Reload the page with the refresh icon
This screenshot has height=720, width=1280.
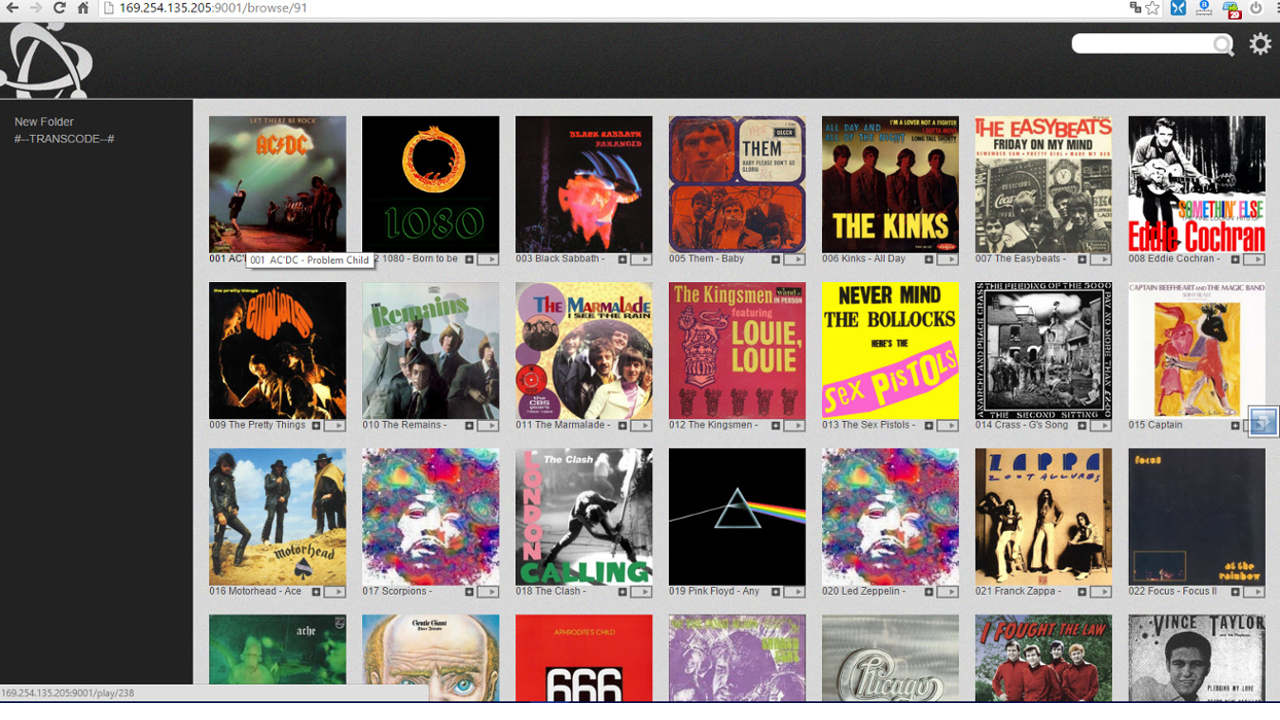point(59,8)
